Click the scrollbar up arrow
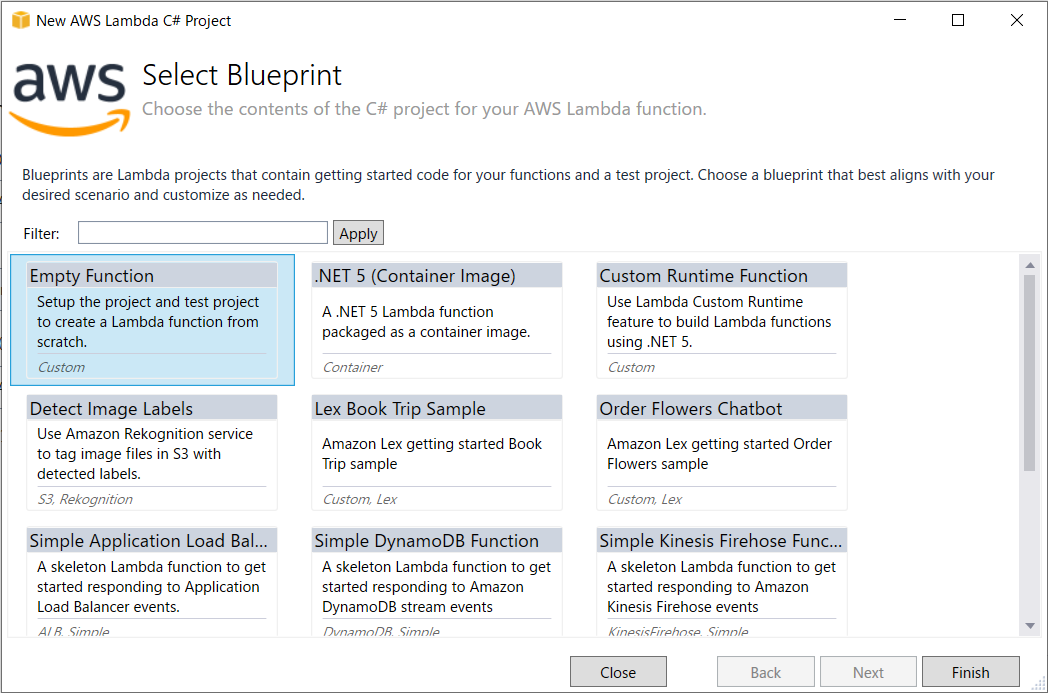This screenshot has height=693, width=1048. coord(1030,265)
